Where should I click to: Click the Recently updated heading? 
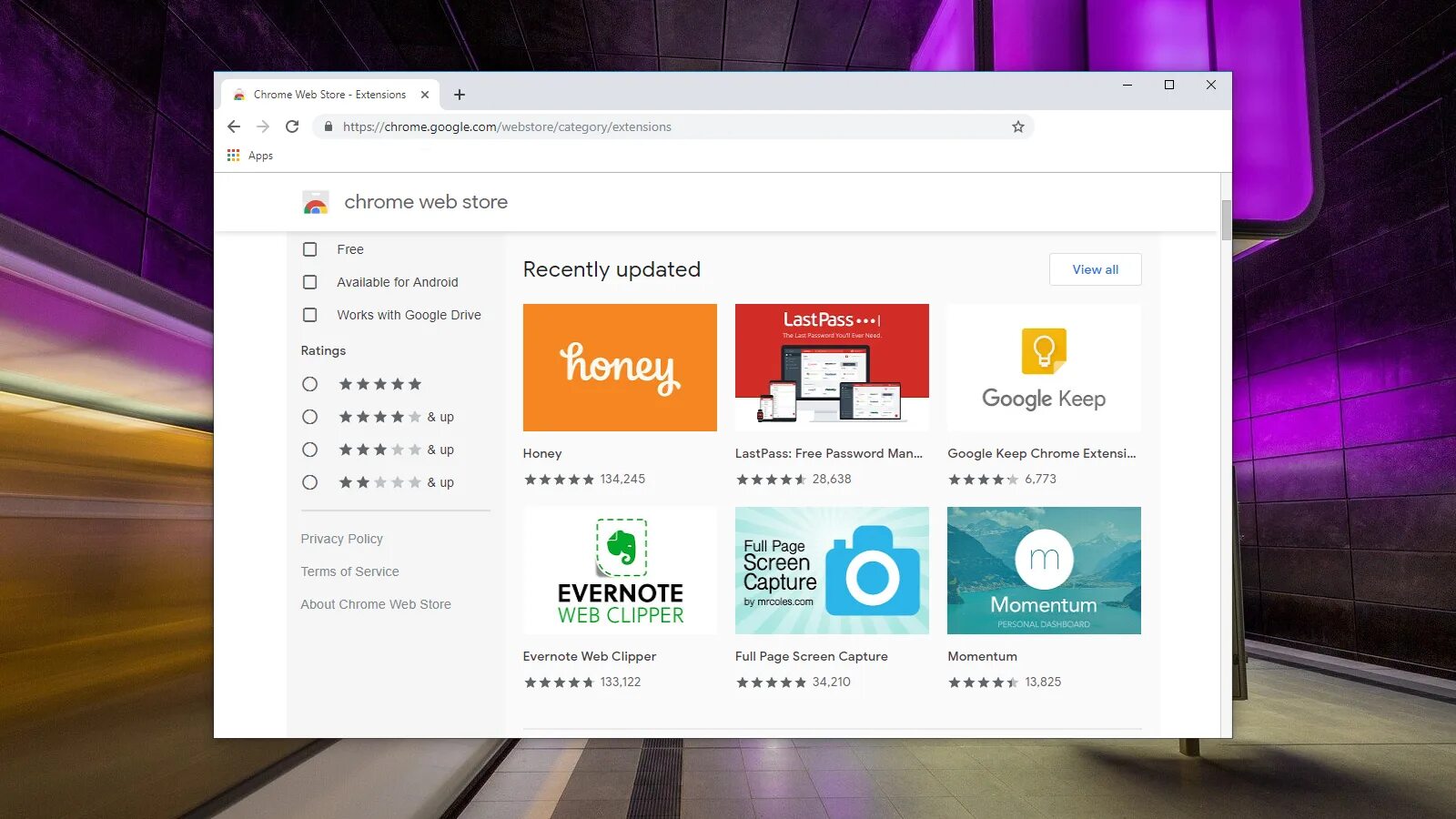pos(612,269)
